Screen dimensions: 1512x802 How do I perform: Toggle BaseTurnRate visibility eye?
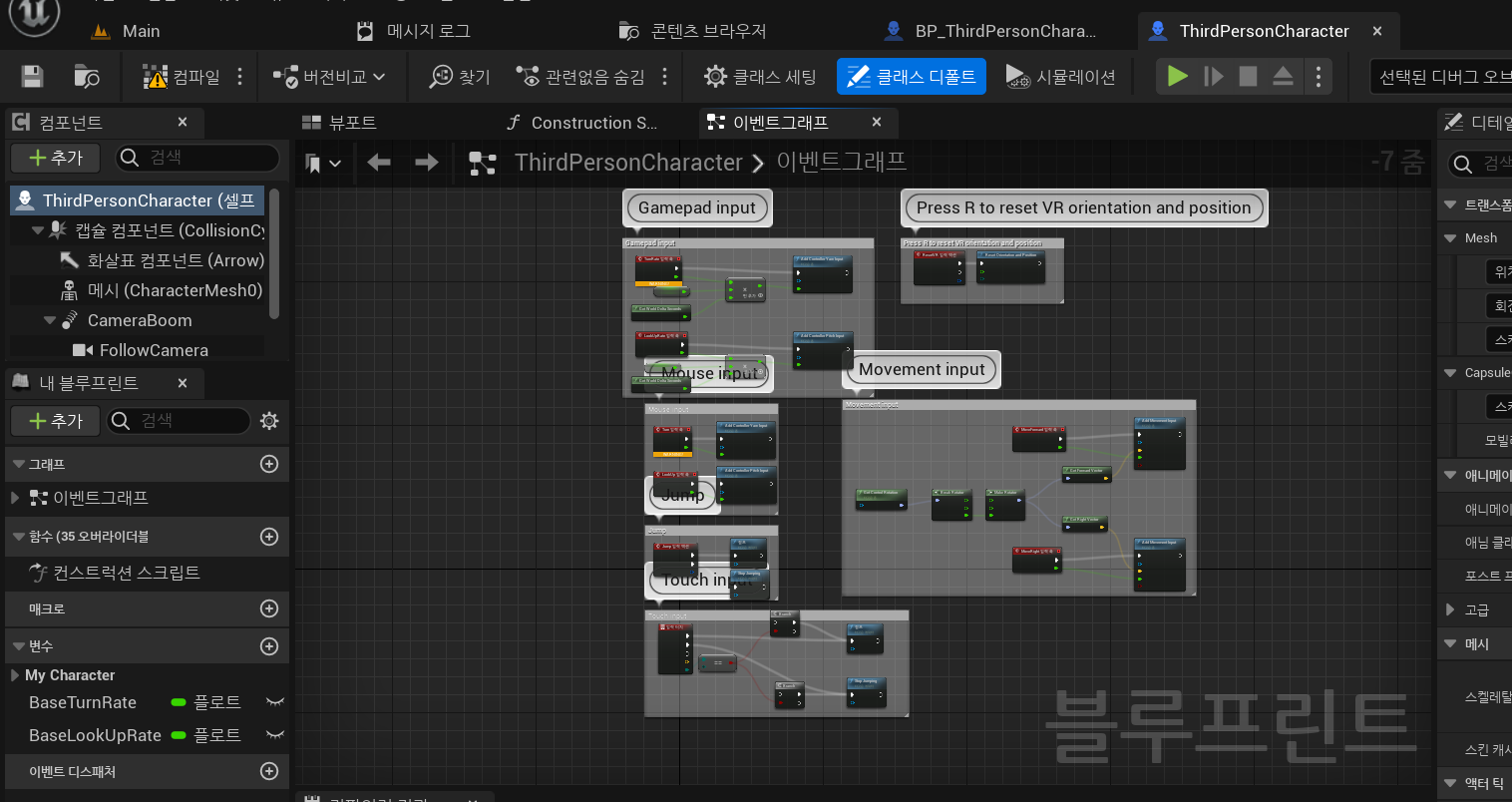pyautogui.click(x=275, y=702)
